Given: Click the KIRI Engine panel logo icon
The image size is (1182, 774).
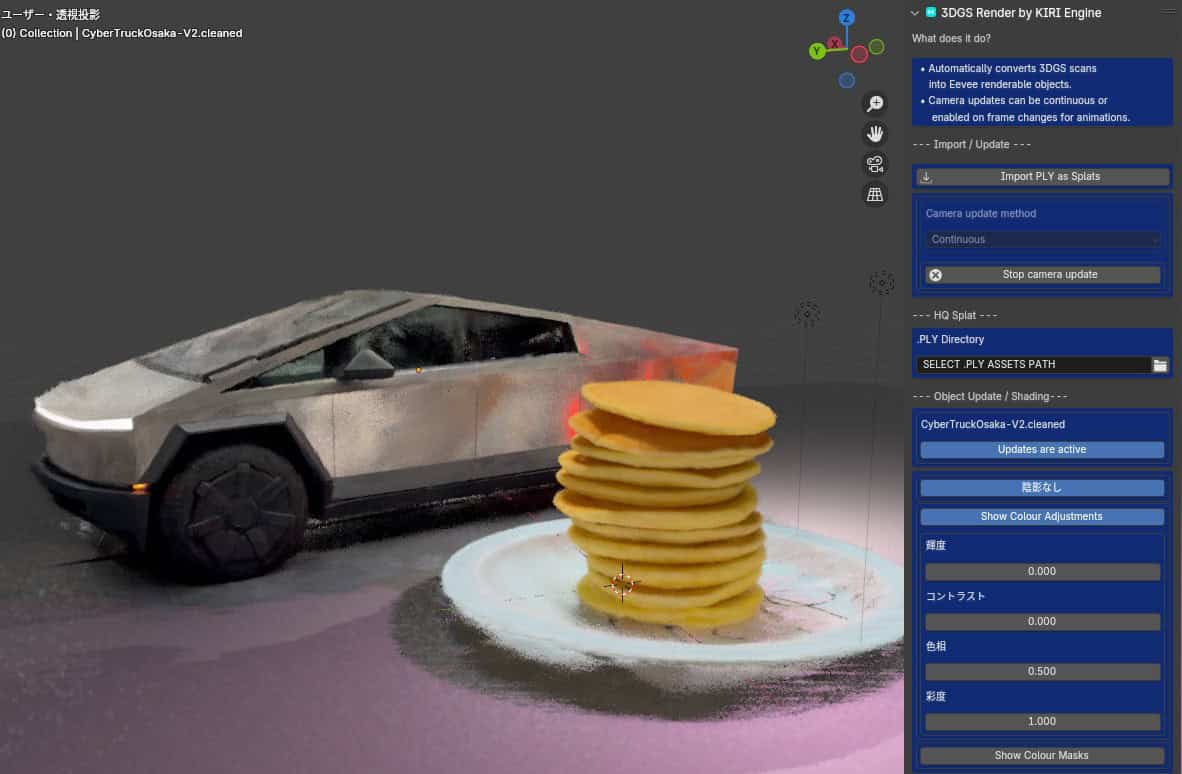Looking at the screenshot, I should [x=931, y=12].
